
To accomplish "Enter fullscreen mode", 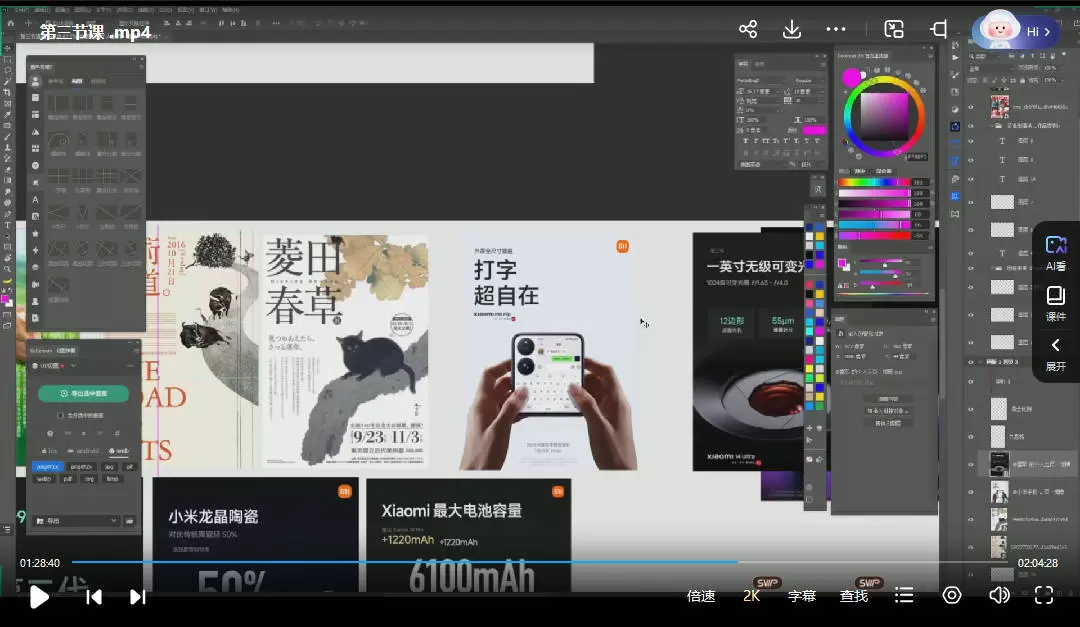I will coord(1044,595).
